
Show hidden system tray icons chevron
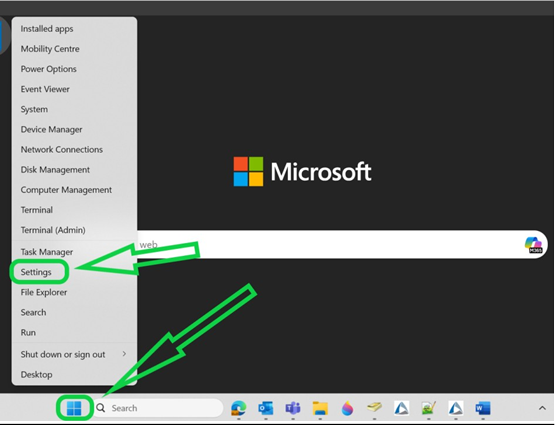[542, 408]
